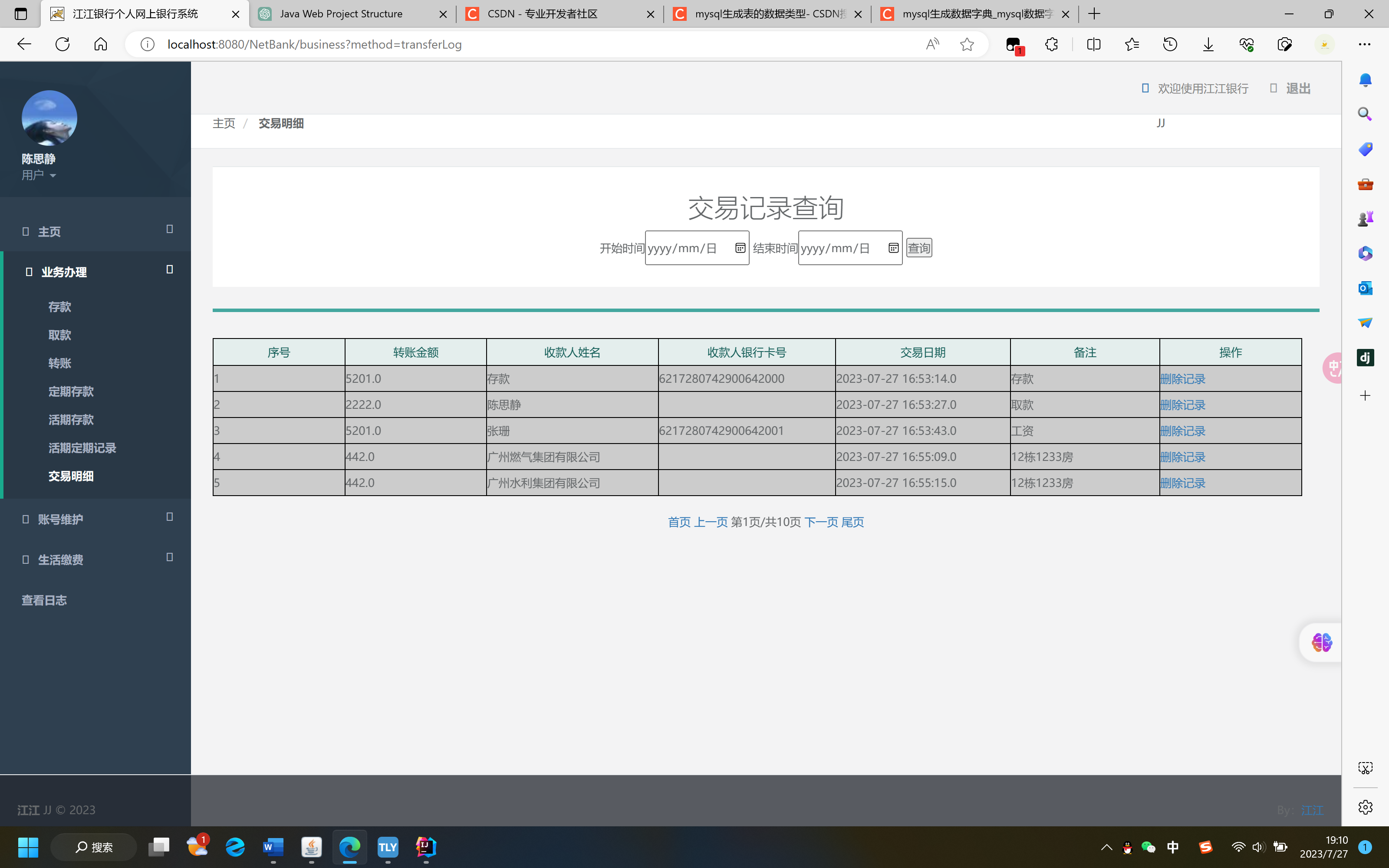Open the browser home page
This screenshot has height=868, width=1389.
[100, 44]
